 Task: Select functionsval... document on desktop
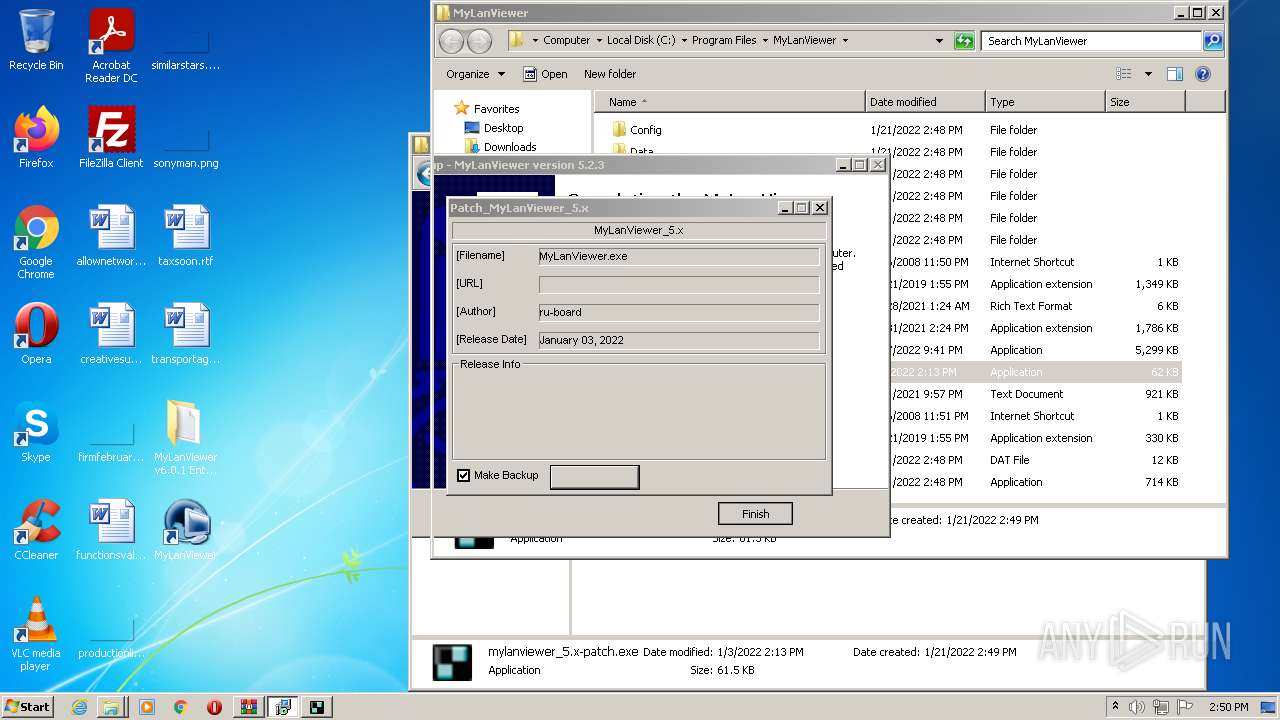pyautogui.click(x=111, y=529)
